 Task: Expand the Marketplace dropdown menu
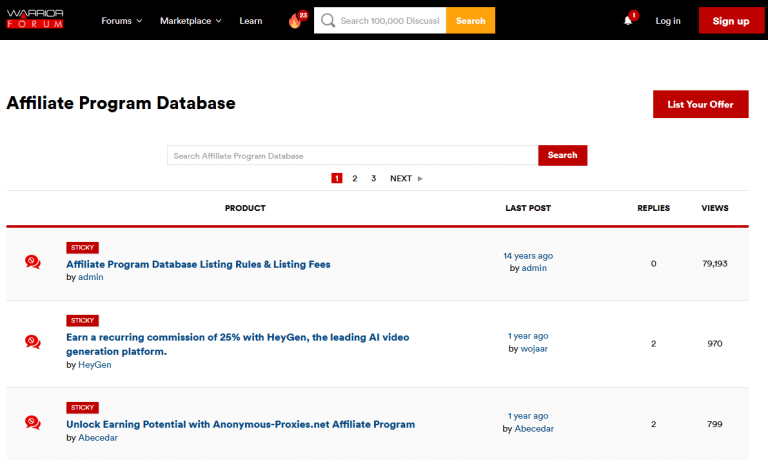pyautogui.click(x=191, y=21)
